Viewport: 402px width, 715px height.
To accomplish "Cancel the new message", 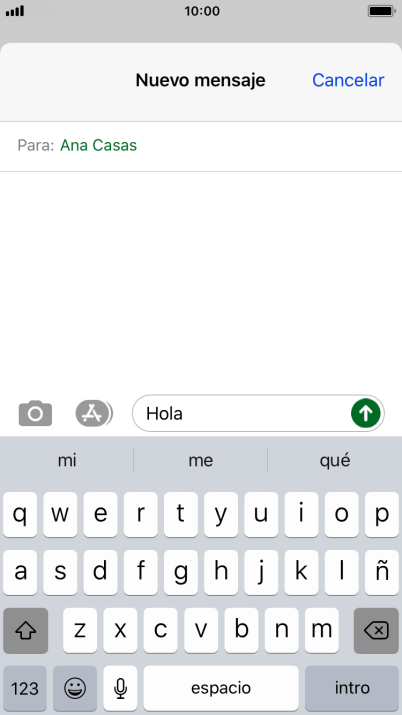I will pyautogui.click(x=348, y=80).
